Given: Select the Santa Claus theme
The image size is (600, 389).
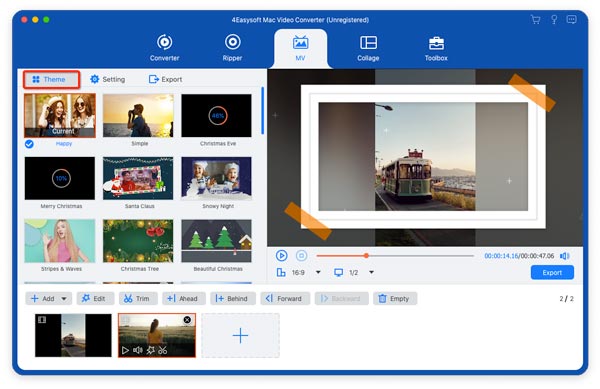Looking at the screenshot, I should [x=138, y=178].
